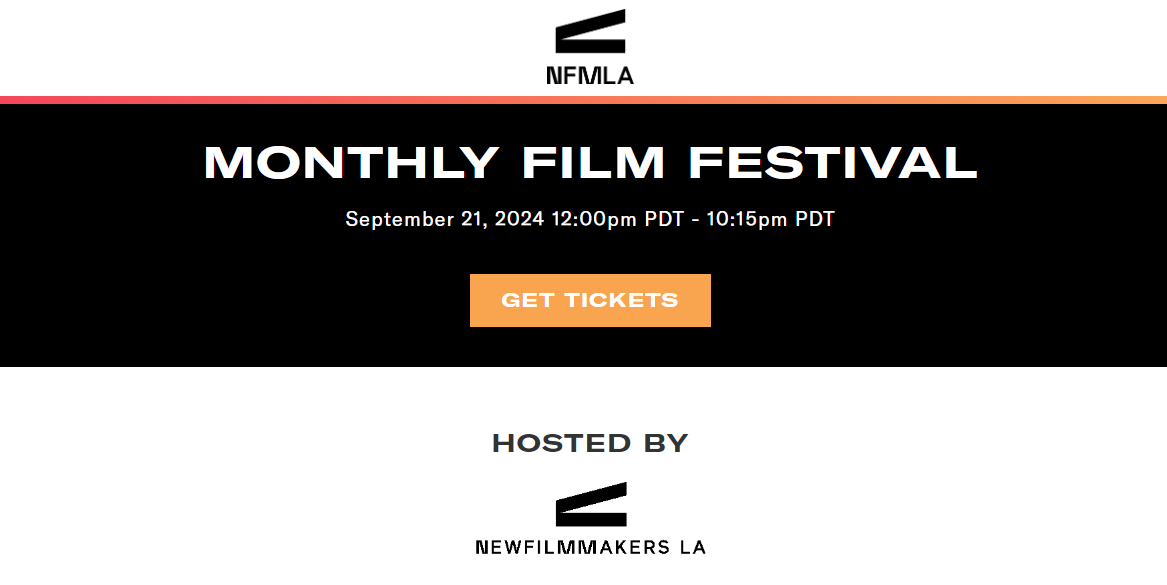Click the year 2024 in the event date
Image resolution: width=1167 pixels, height=585 pixels.
coord(519,220)
